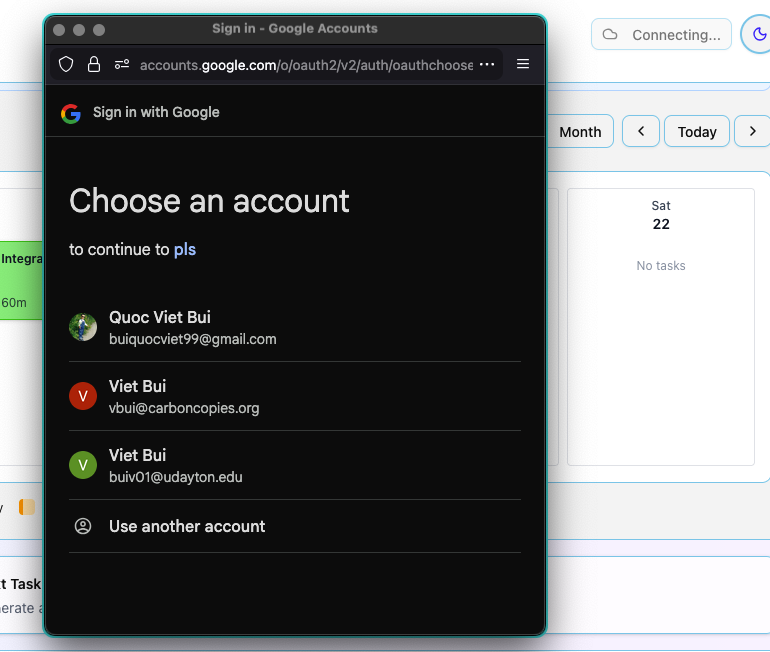
Task: Click the Connecting... status button
Action: [661, 34]
